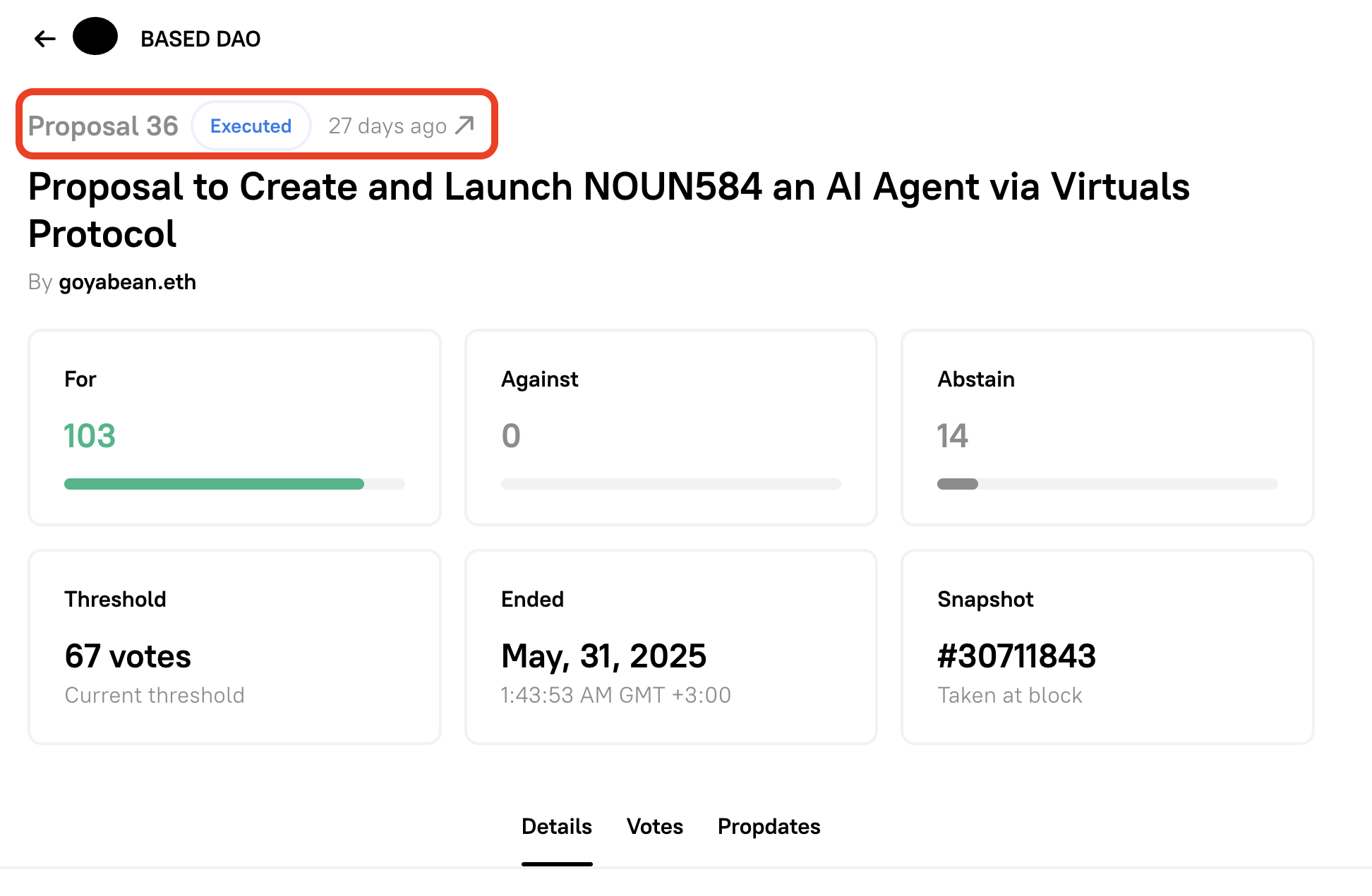The width and height of the screenshot is (1372, 896).
Task: Switch to the Details tab
Action: click(557, 826)
